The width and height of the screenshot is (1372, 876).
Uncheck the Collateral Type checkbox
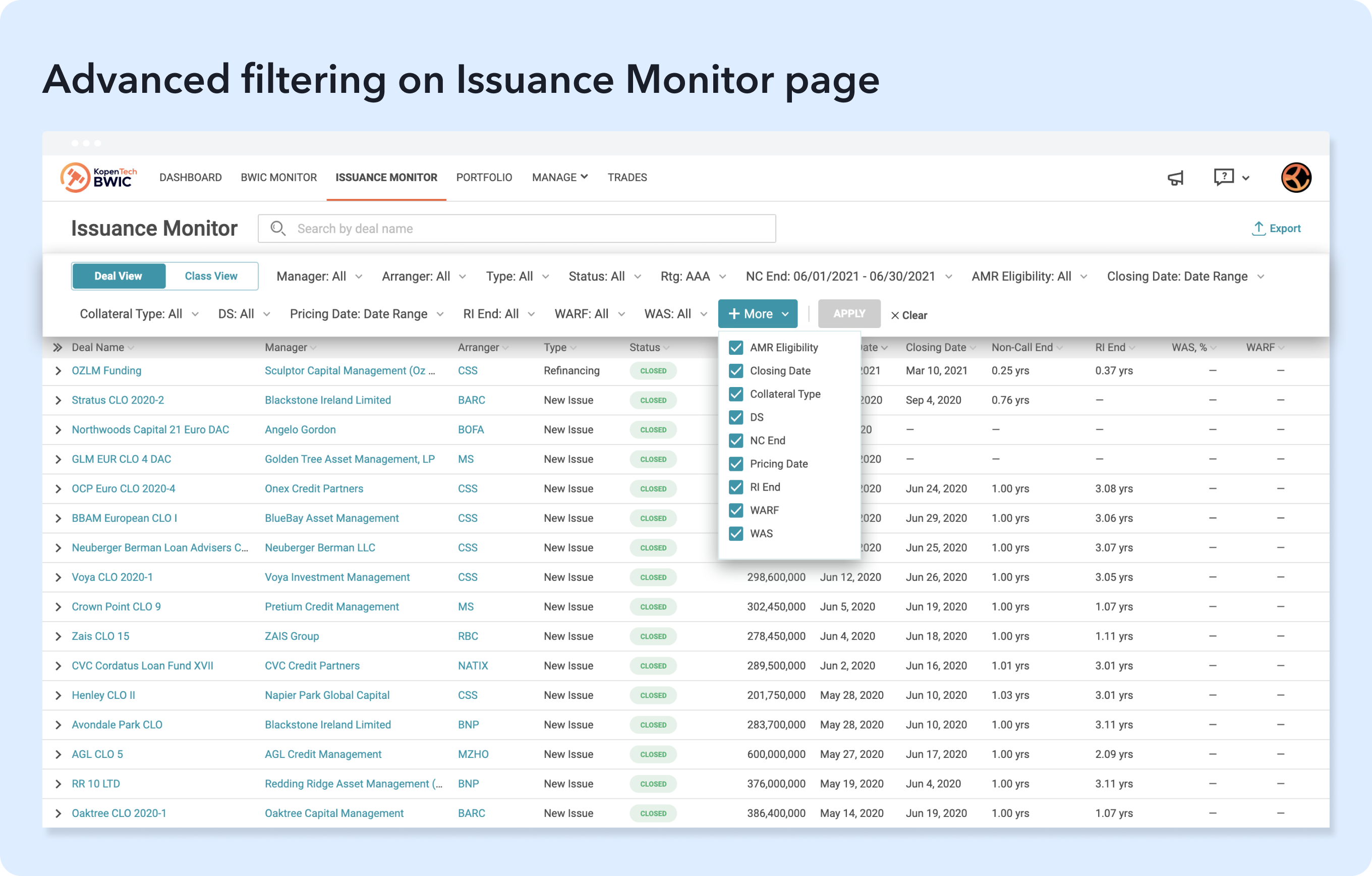point(735,394)
